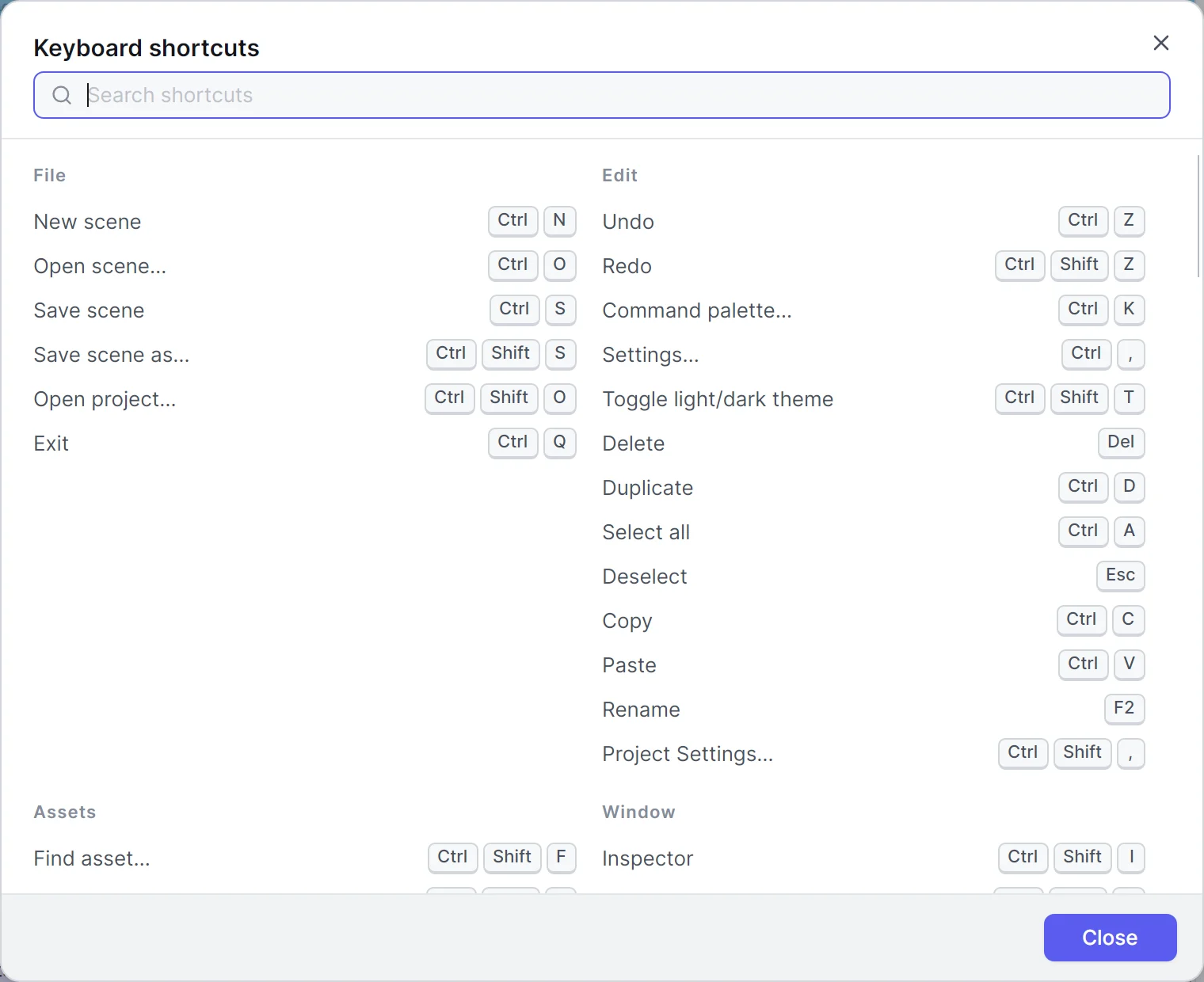
Task: Click the K key badge for Command palette
Action: [1129, 310]
